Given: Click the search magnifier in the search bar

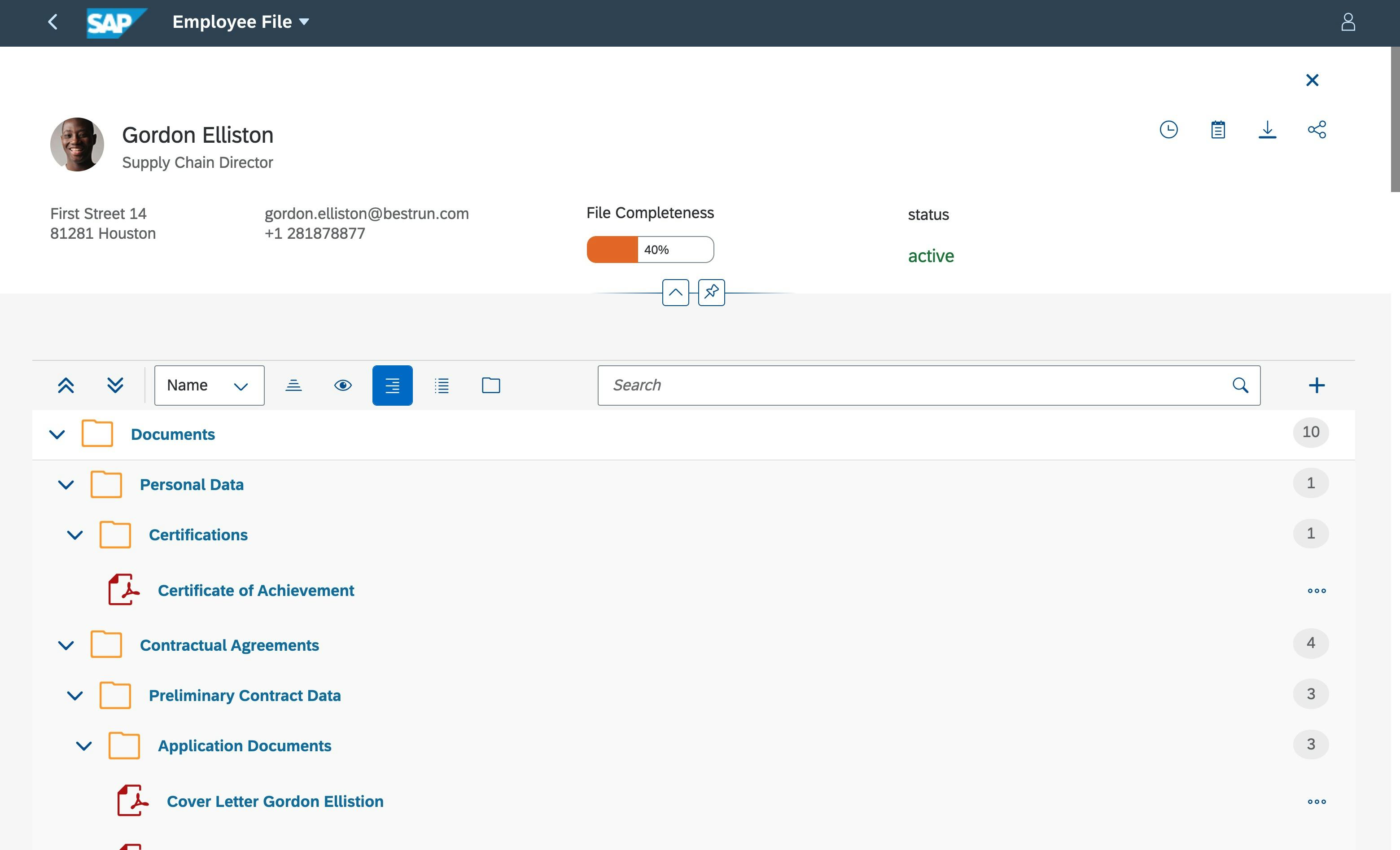Looking at the screenshot, I should (x=1240, y=385).
